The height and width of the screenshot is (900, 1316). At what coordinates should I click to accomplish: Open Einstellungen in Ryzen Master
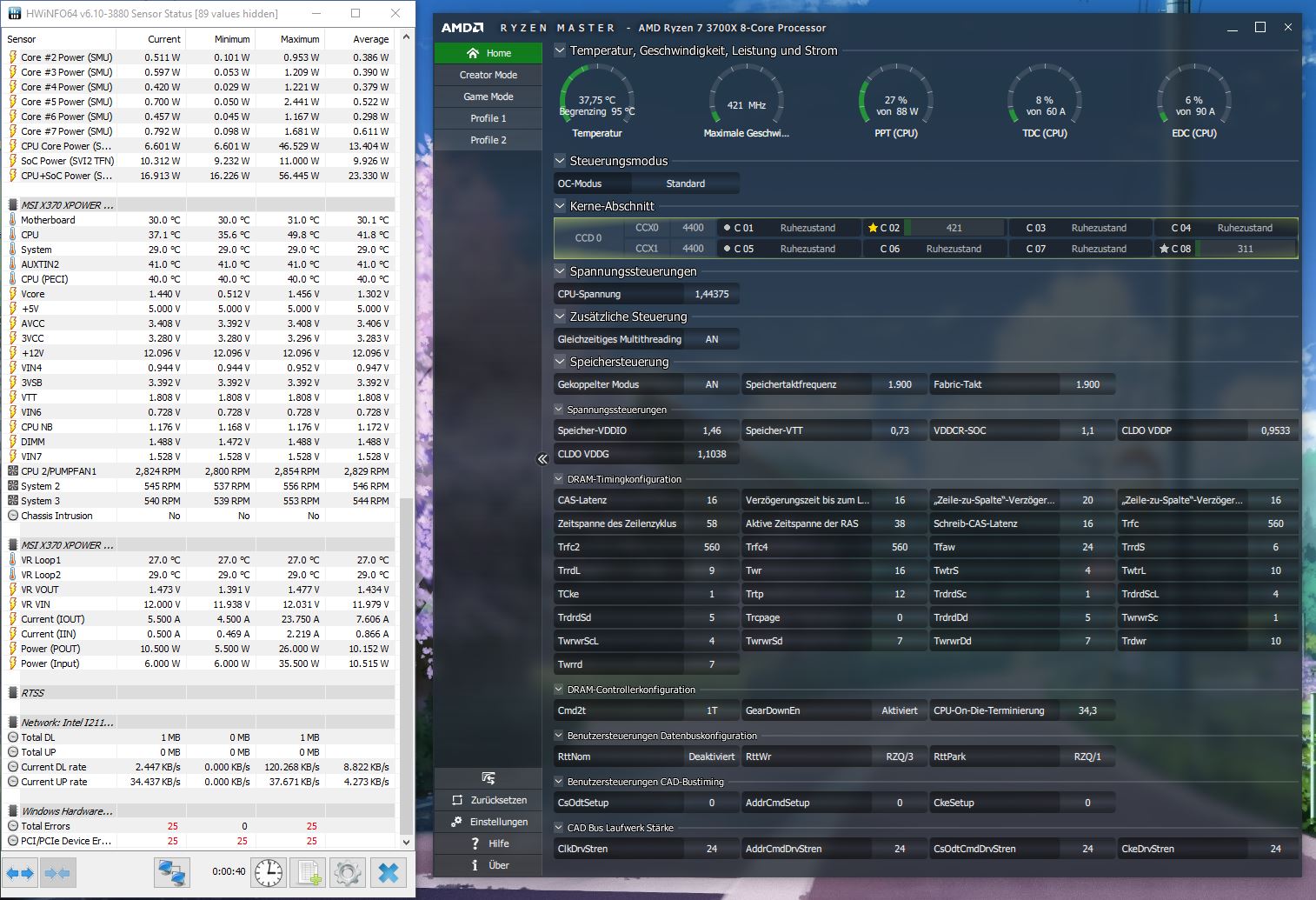489,822
